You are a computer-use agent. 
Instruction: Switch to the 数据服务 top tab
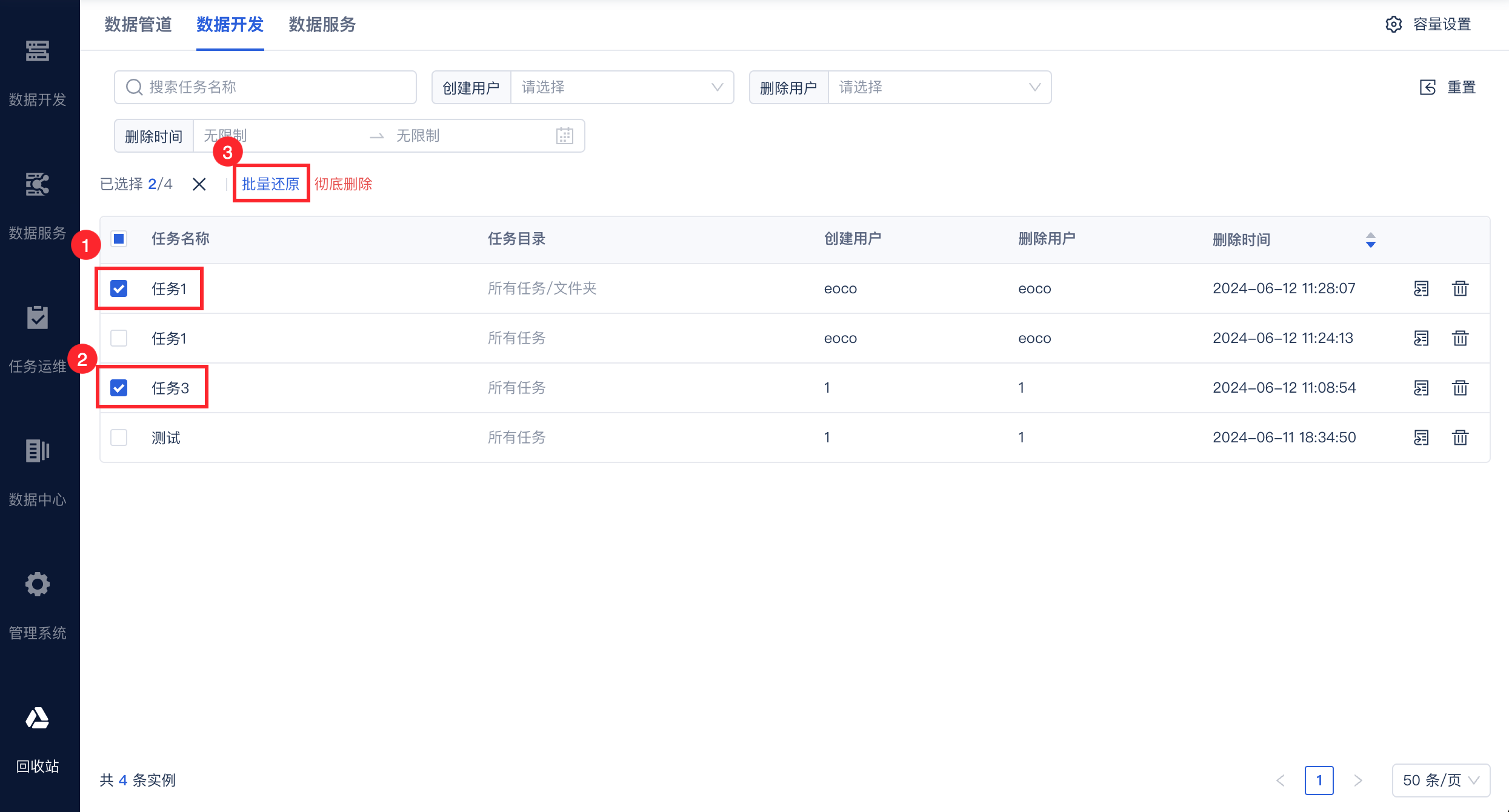pyautogui.click(x=322, y=24)
